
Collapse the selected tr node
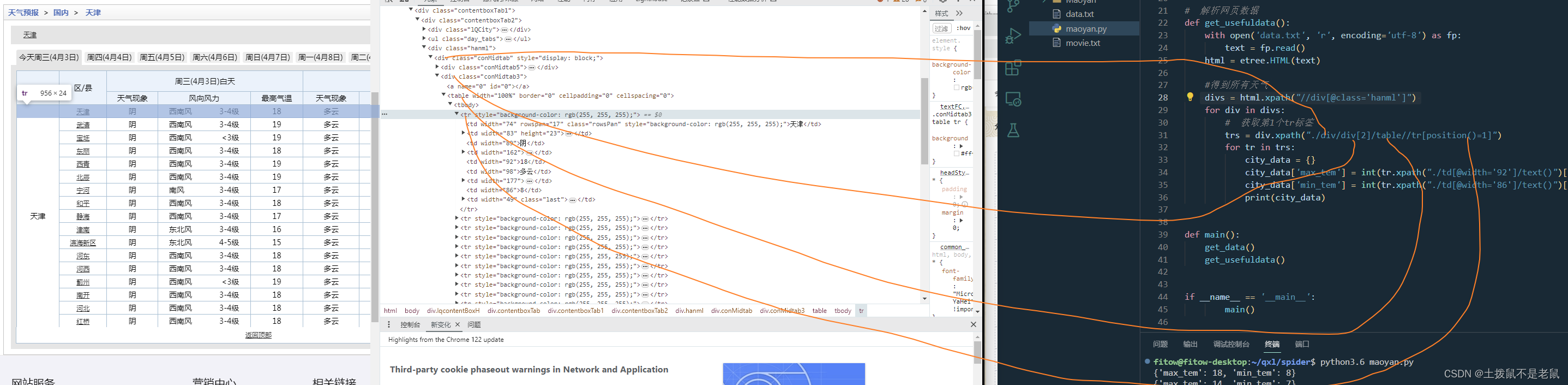click(x=457, y=115)
